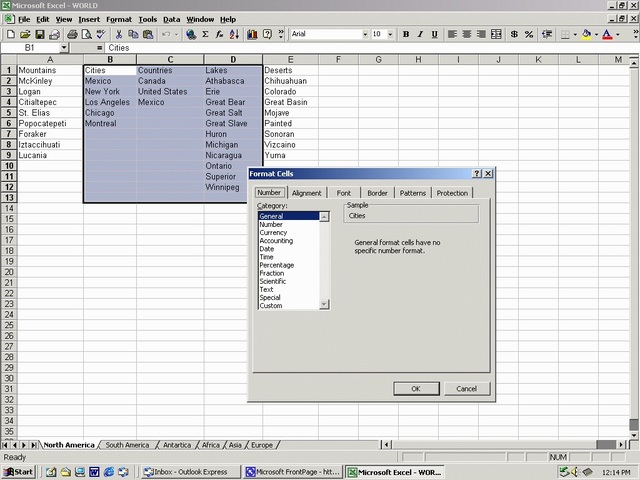This screenshot has width=640, height=480.
Task: Switch to the Europe sheet tab
Action: 262,445
